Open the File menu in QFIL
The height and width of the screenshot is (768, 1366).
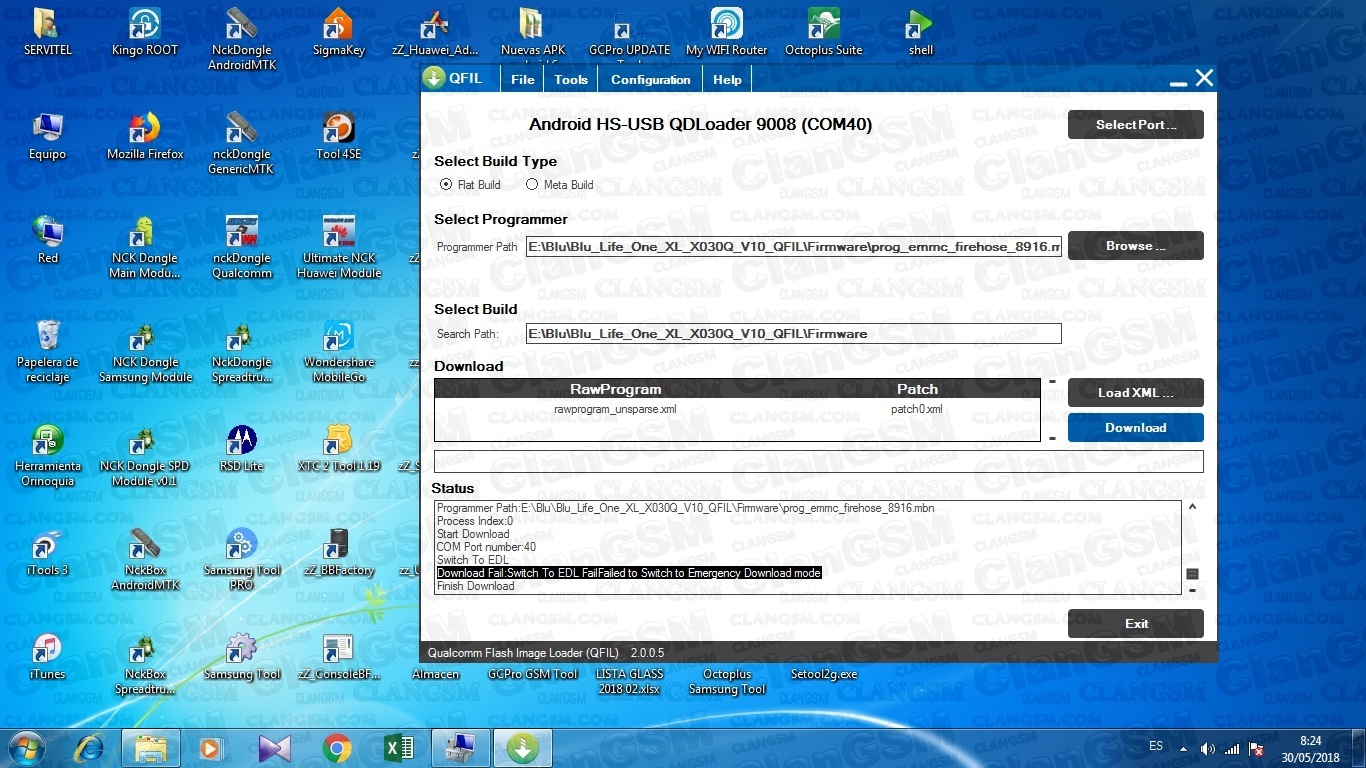pos(522,79)
